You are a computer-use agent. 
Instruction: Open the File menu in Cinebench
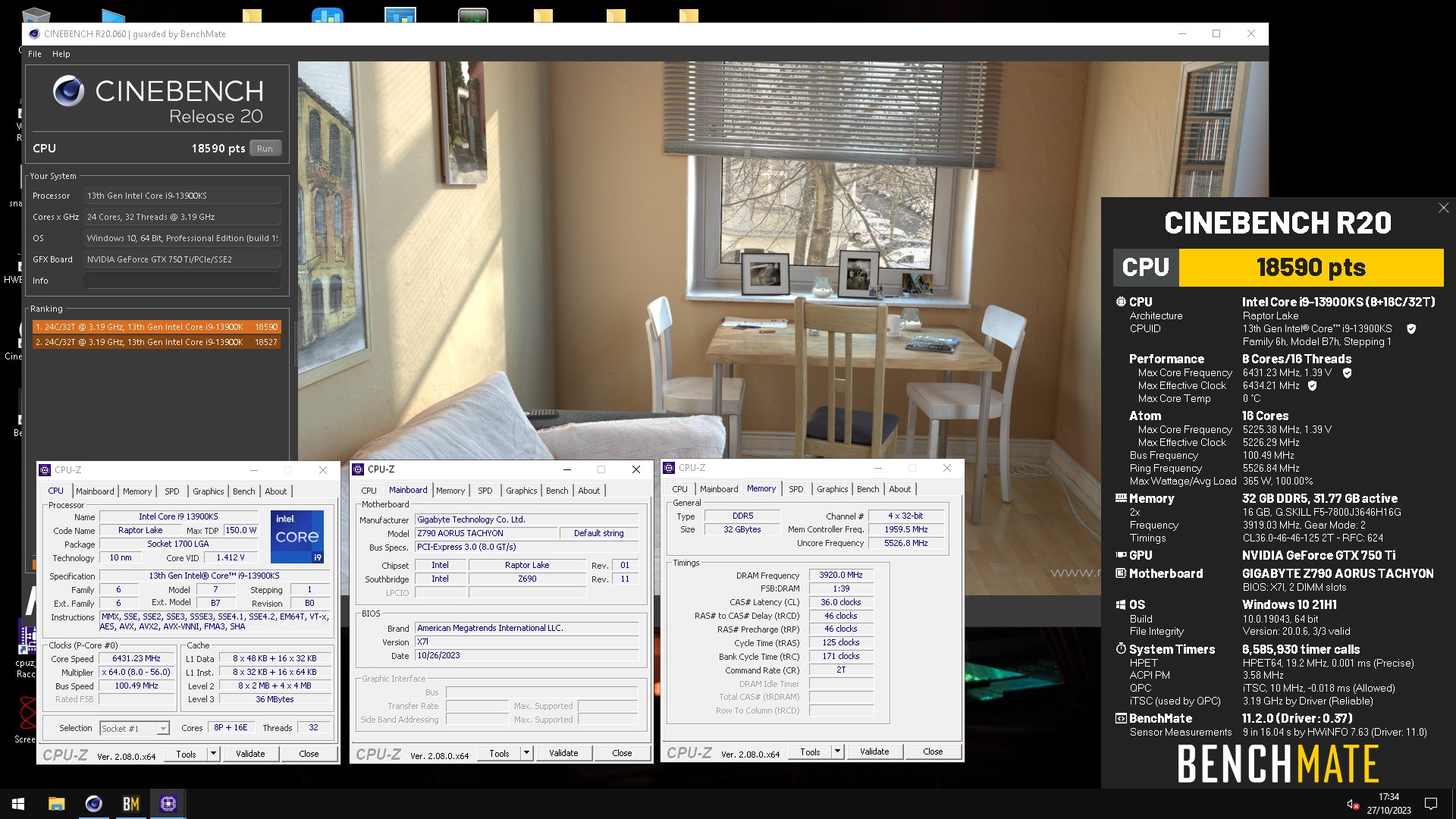point(35,54)
